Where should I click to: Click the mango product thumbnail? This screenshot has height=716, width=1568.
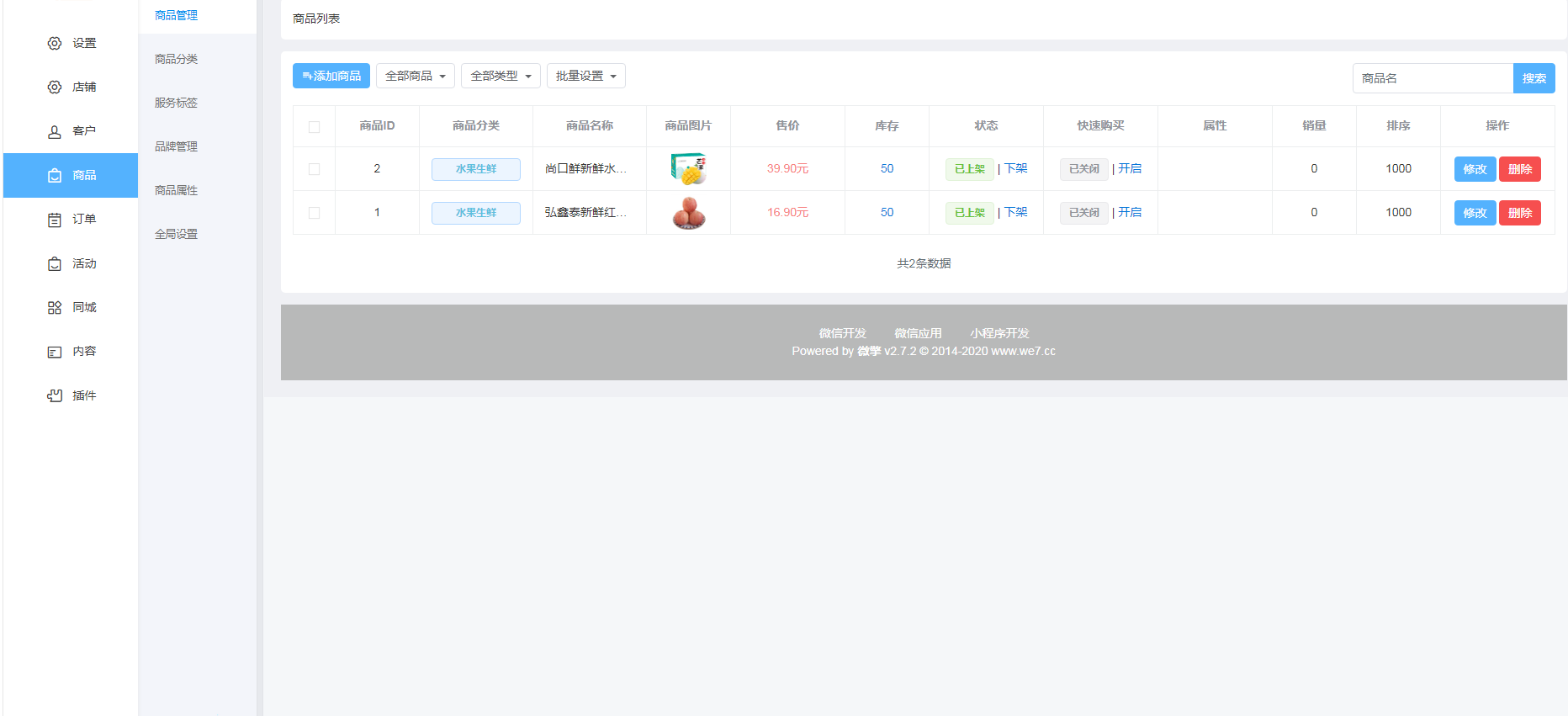[689, 168]
